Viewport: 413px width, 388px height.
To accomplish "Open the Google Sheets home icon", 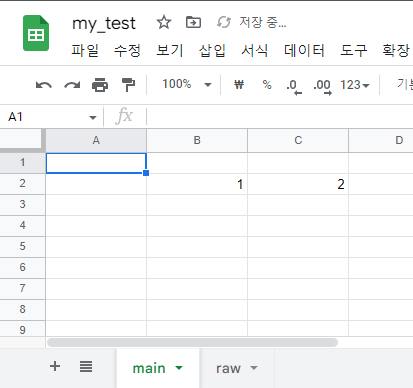I will point(36,33).
